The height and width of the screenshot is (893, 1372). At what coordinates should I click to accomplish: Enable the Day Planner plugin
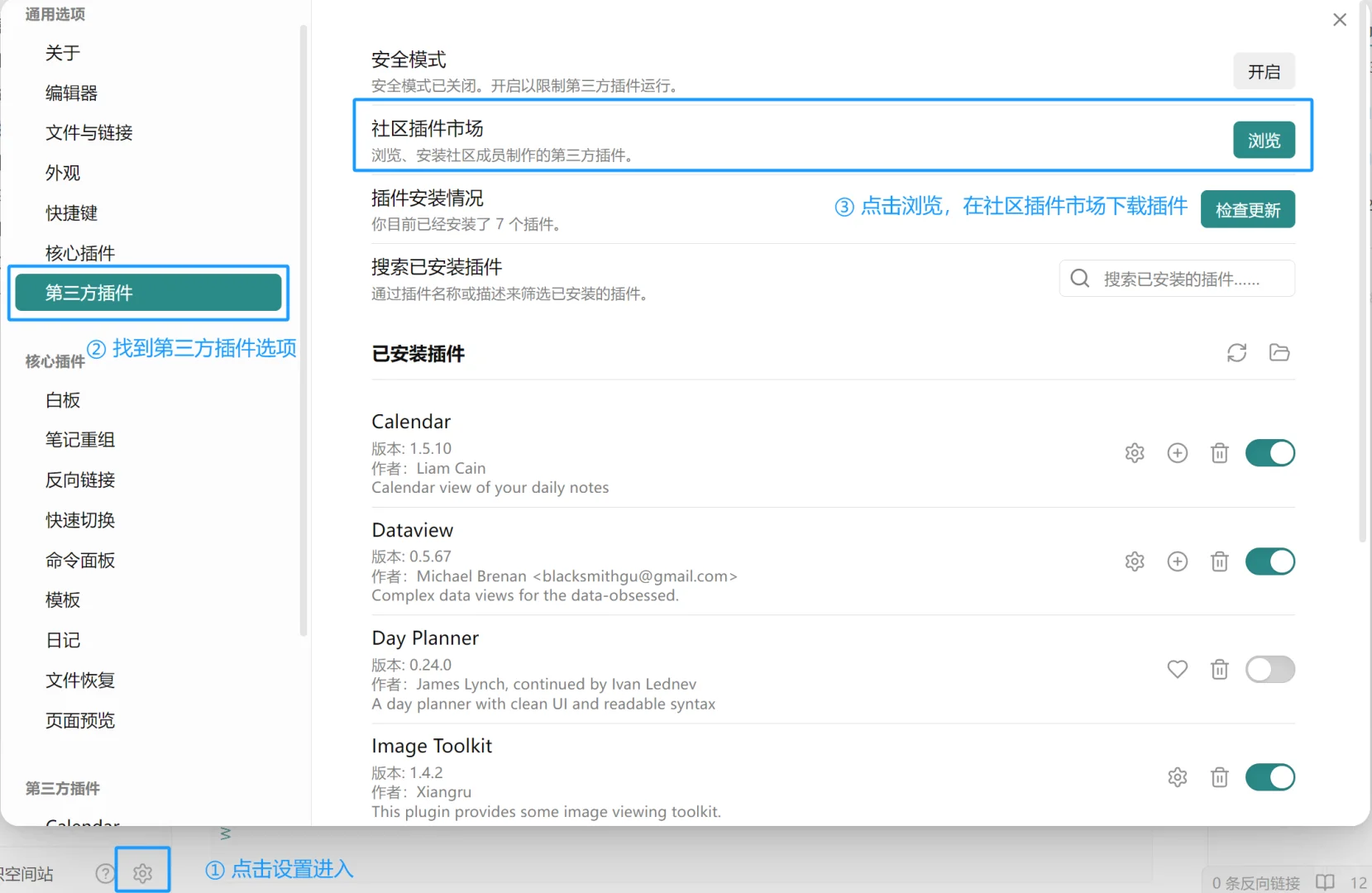pos(1270,670)
